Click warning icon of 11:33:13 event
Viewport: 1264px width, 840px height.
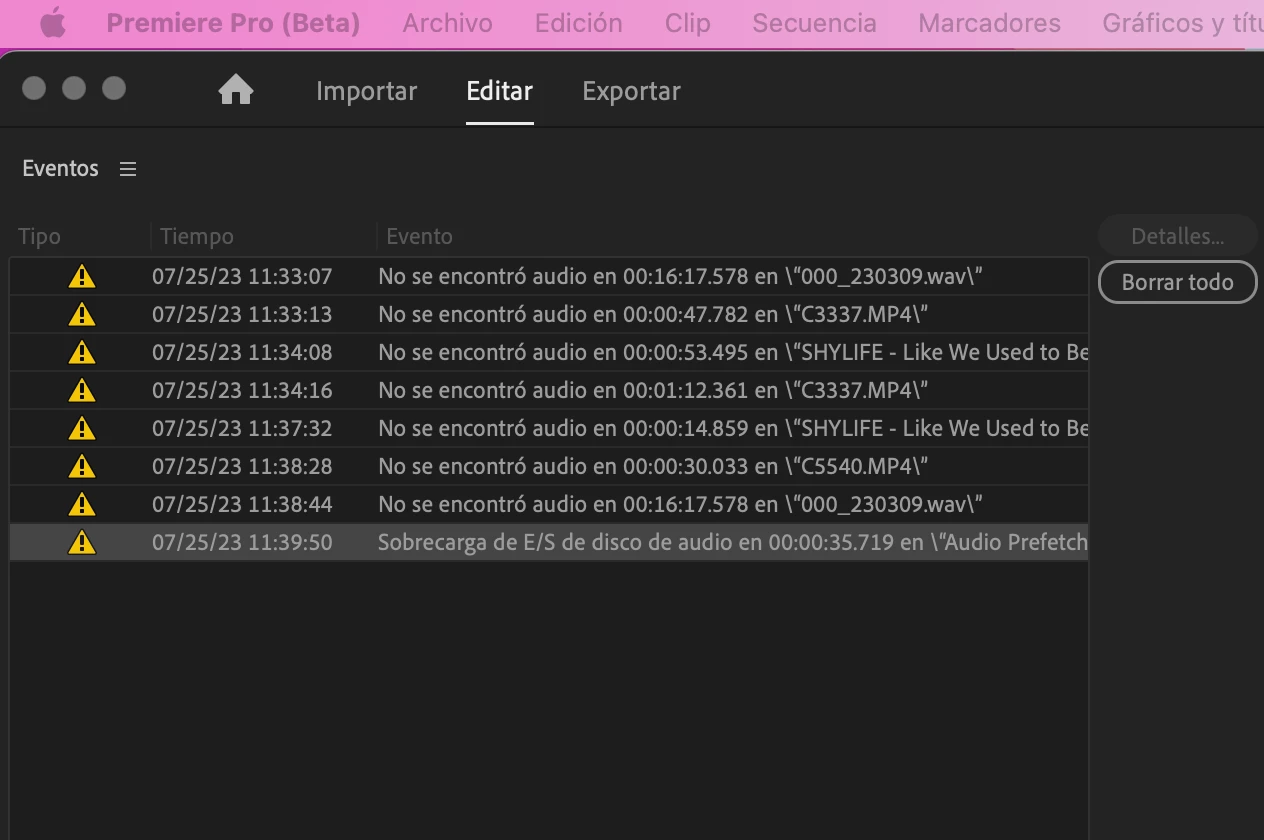point(82,314)
